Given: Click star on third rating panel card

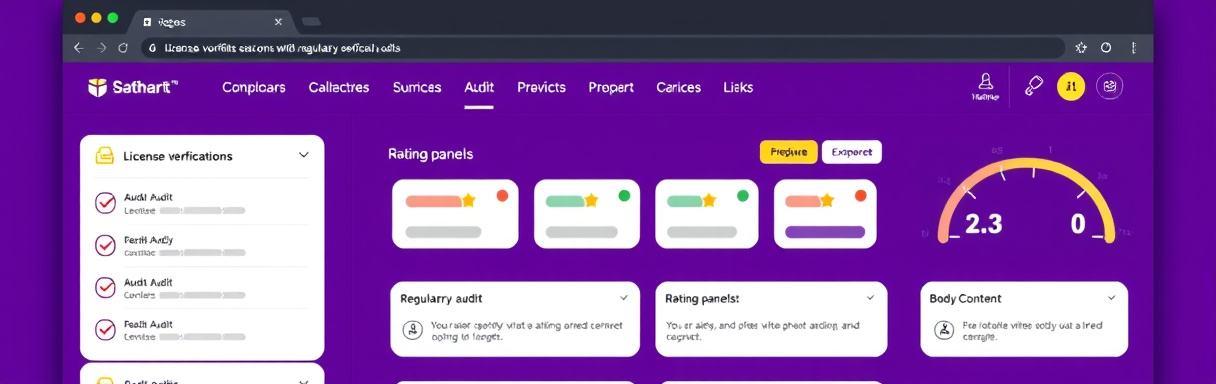Looking at the screenshot, I should pos(709,200).
